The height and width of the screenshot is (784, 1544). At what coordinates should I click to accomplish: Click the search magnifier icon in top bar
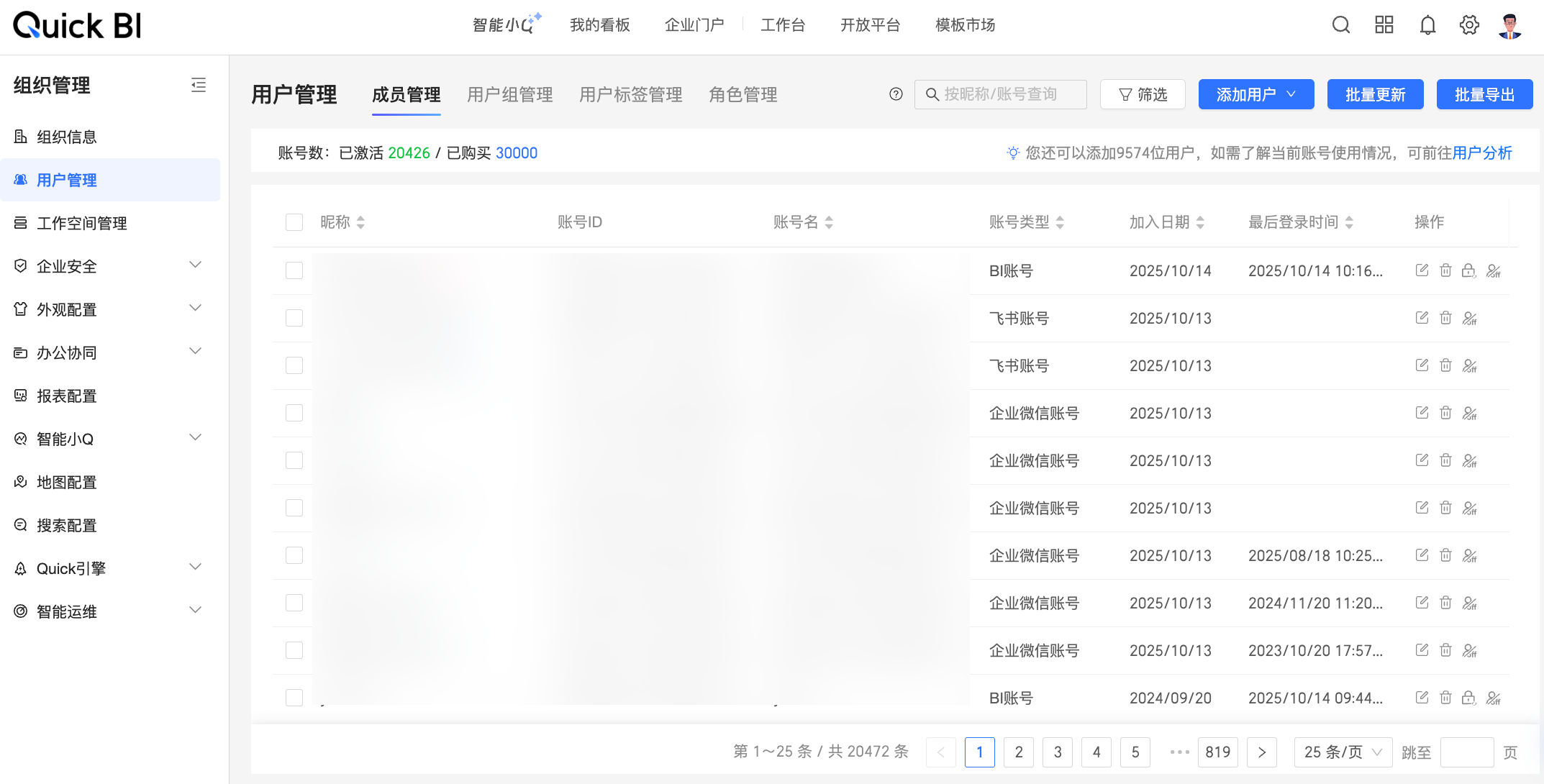pyautogui.click(x=1340, y=25)
